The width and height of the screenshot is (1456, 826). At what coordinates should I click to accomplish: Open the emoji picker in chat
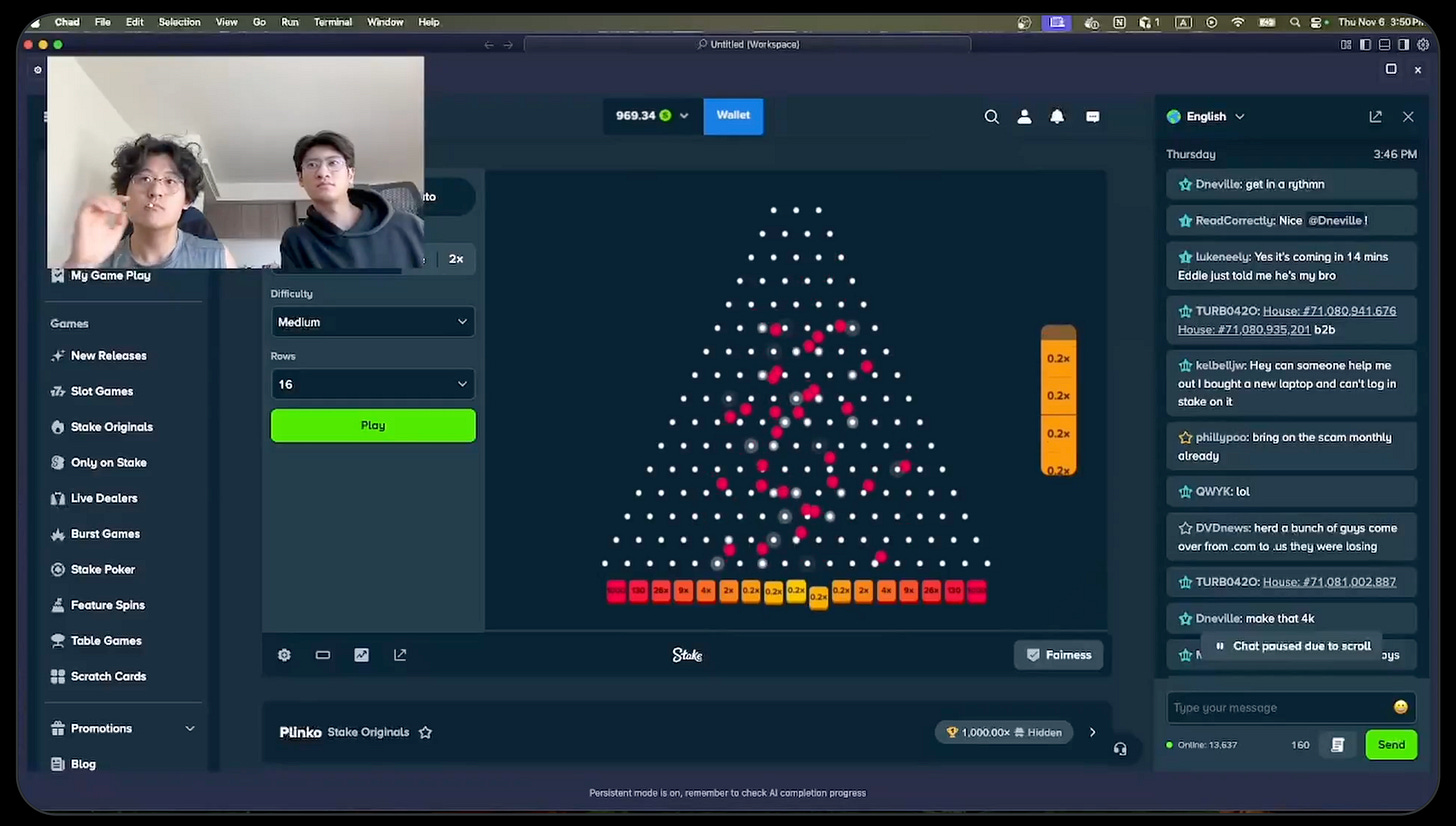(x=1400, y=707)
